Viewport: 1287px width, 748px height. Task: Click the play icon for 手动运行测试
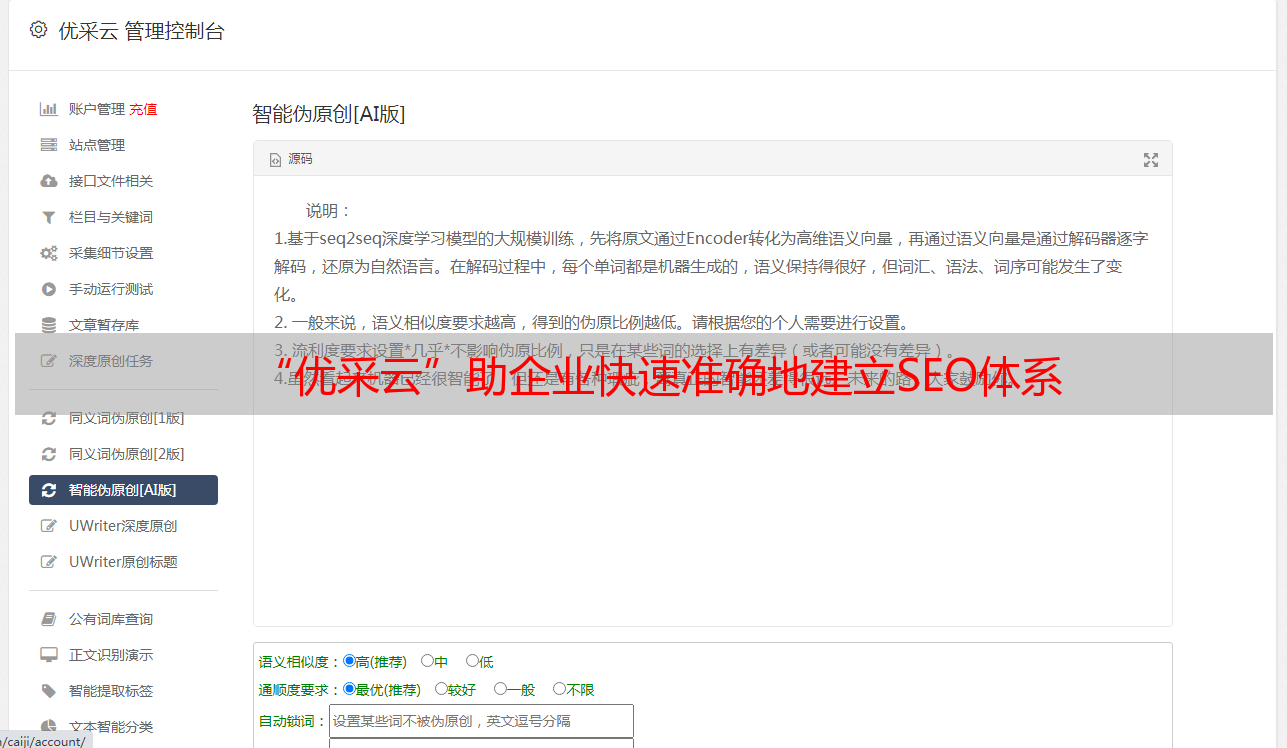click(48, 289)
